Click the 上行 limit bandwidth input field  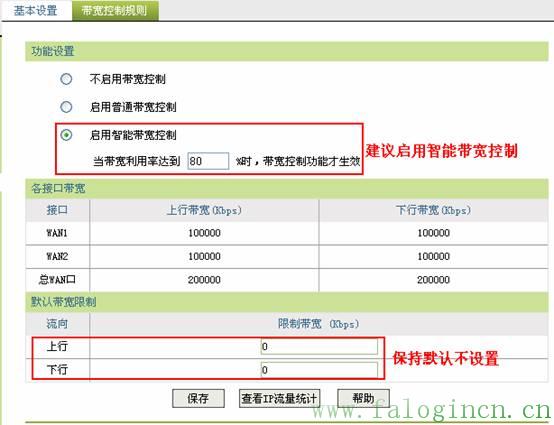pyautogui.click(x=319, y=347)
